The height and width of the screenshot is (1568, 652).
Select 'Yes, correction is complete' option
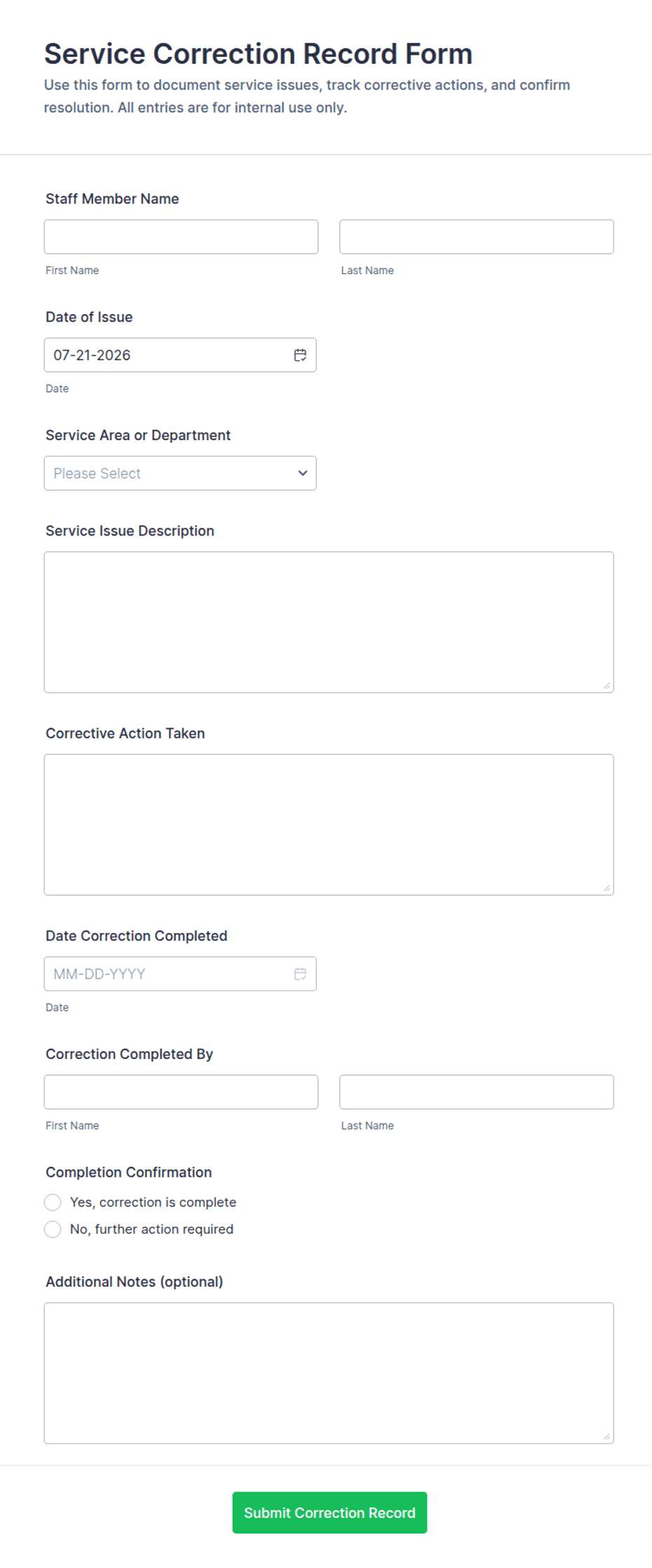pos(53,1203)
